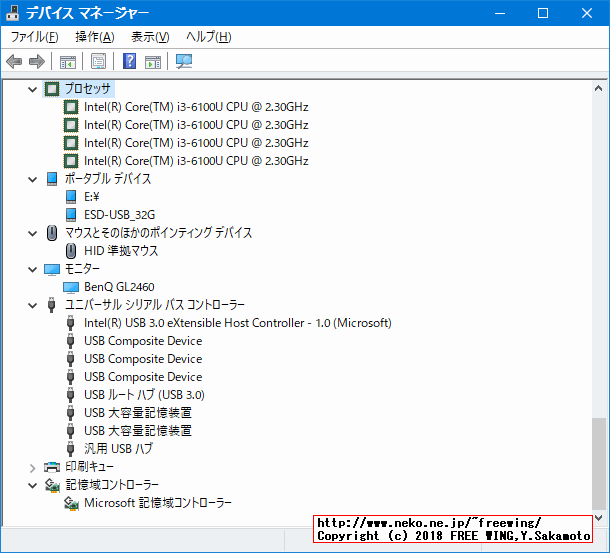The image size is (610, 553).
Task: Click the Forward arrow toolbar icon
Action: (x=37, y=61)
